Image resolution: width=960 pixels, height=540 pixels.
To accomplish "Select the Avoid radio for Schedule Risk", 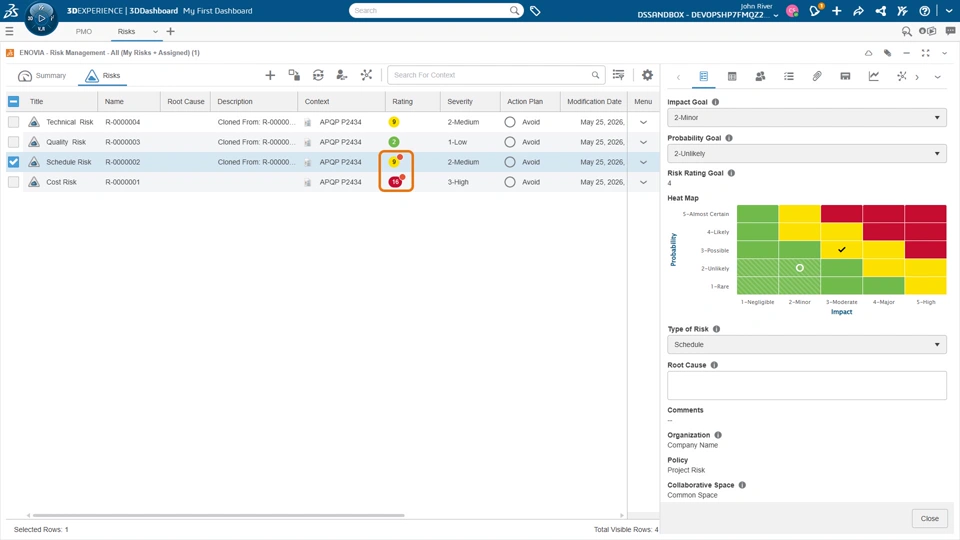I will [x=509, y=162].
